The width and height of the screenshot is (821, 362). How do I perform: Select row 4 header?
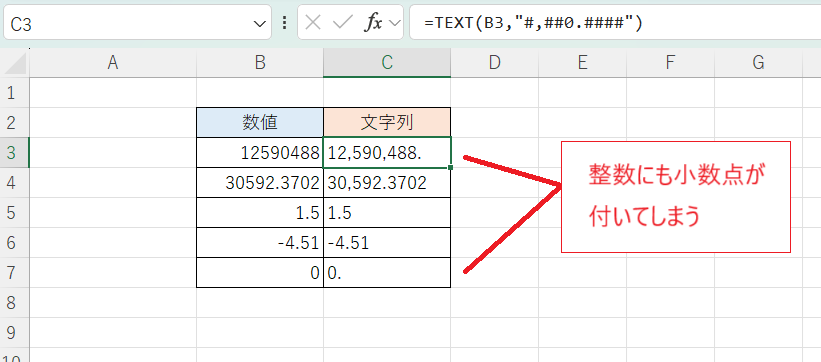click(14, 183)
